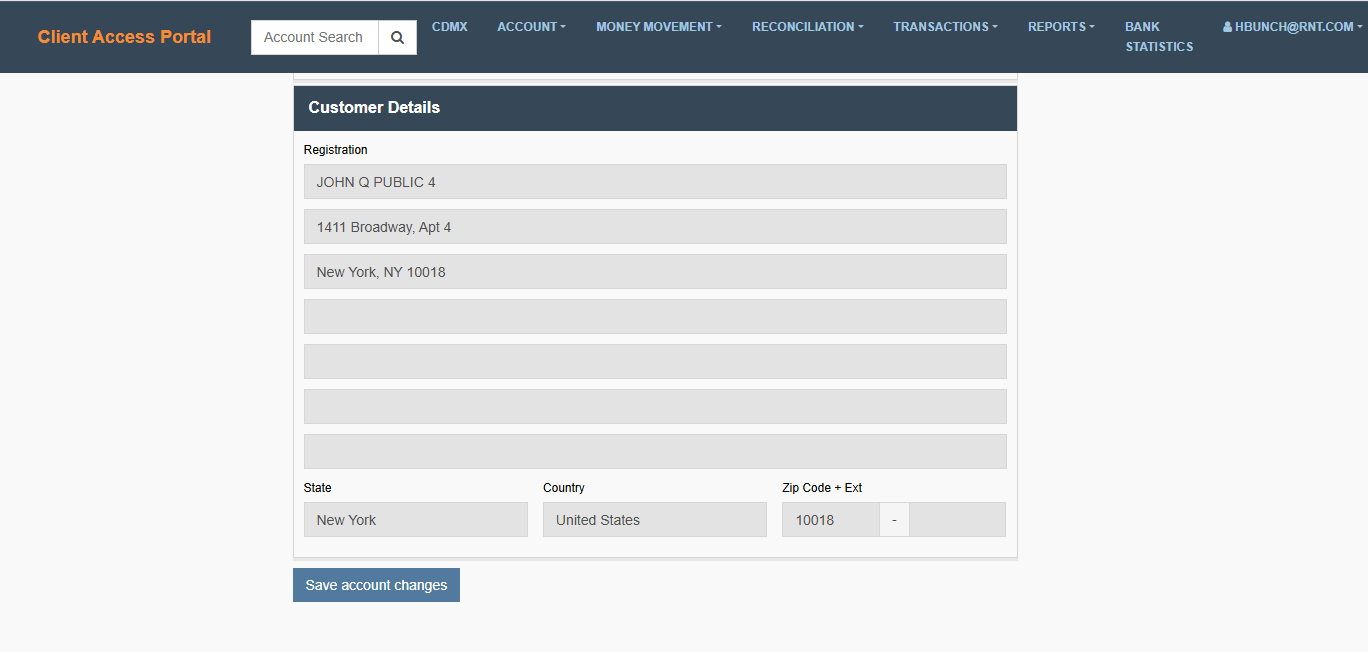
Task: Click the 1411 Broadway, Apt 4 field
Action: click(x=655, y=227)
